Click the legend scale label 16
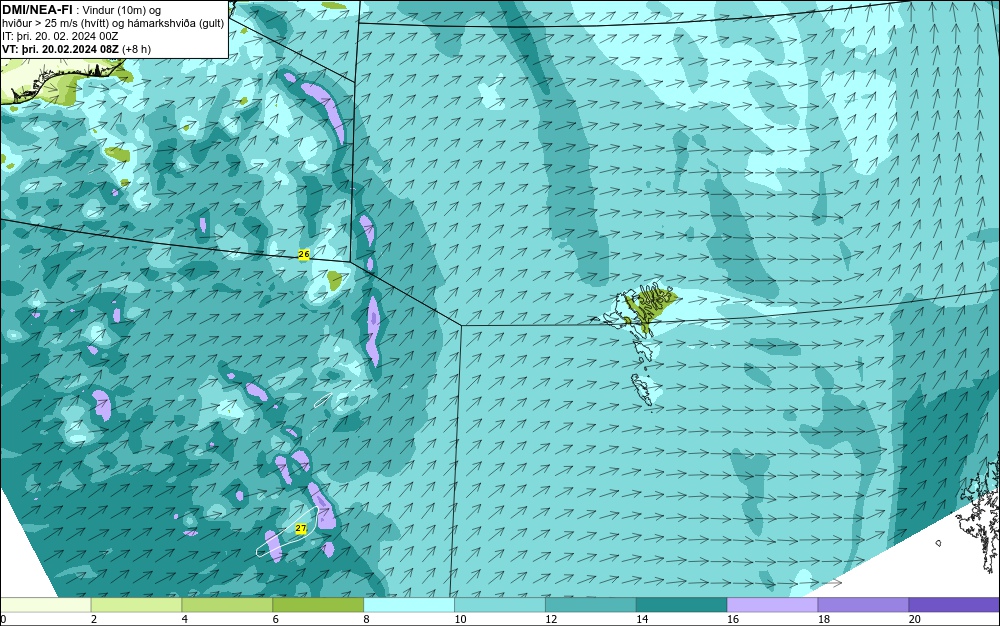Screen dimensions: 1000x626 pyautogui.click(x=733, y=619)
